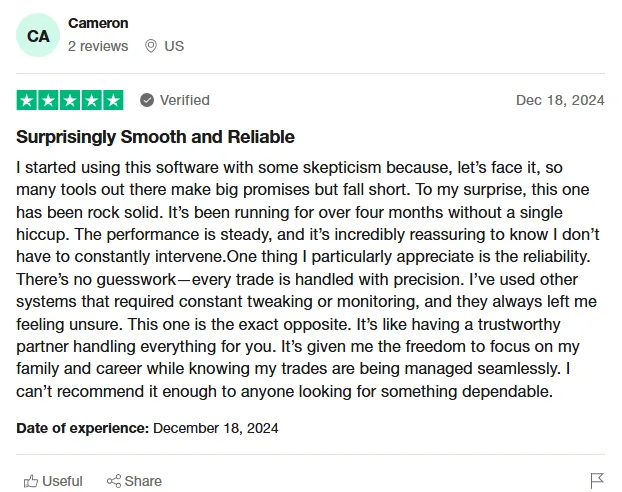
Task: Click the US location label
Action: 174,46
